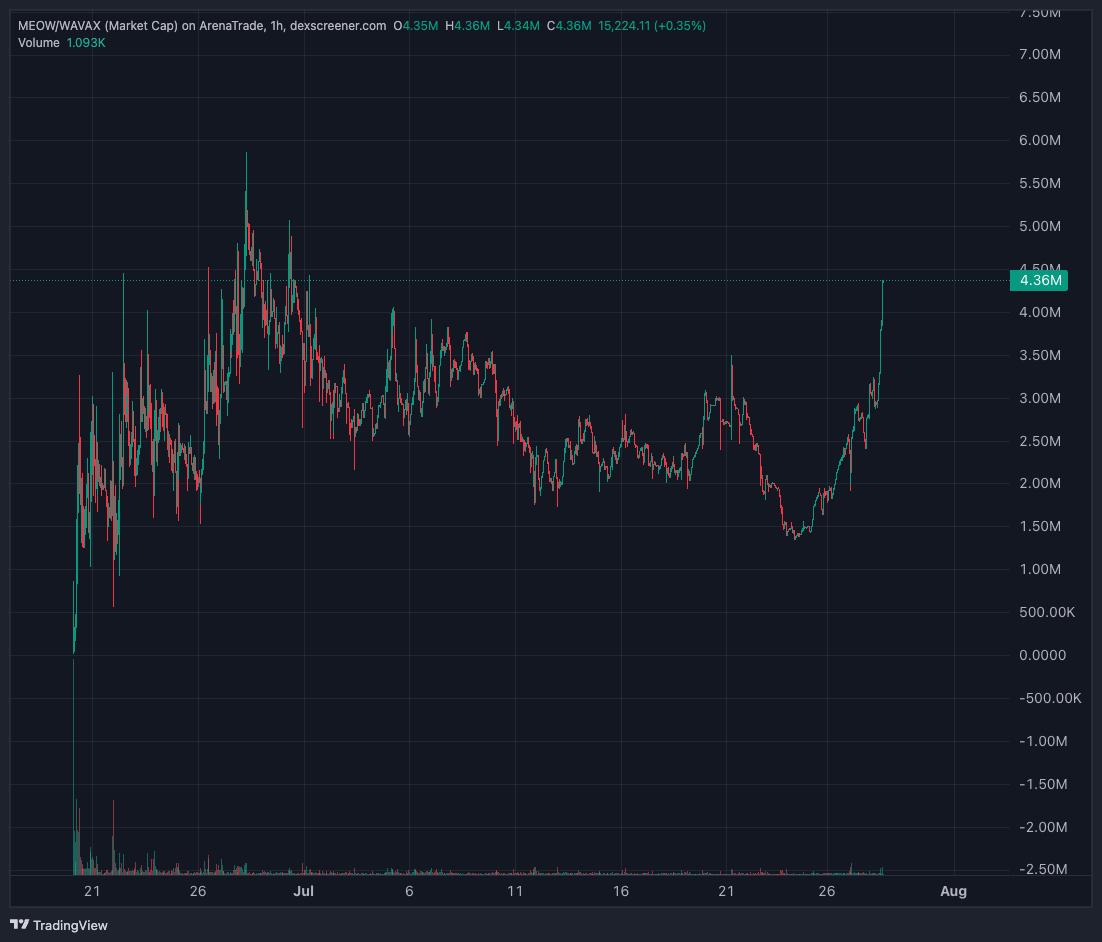Click the -2.00M price axis label
This screenshot has height=942, width=1102.
pyautogui.click(x=1043, y=827)
